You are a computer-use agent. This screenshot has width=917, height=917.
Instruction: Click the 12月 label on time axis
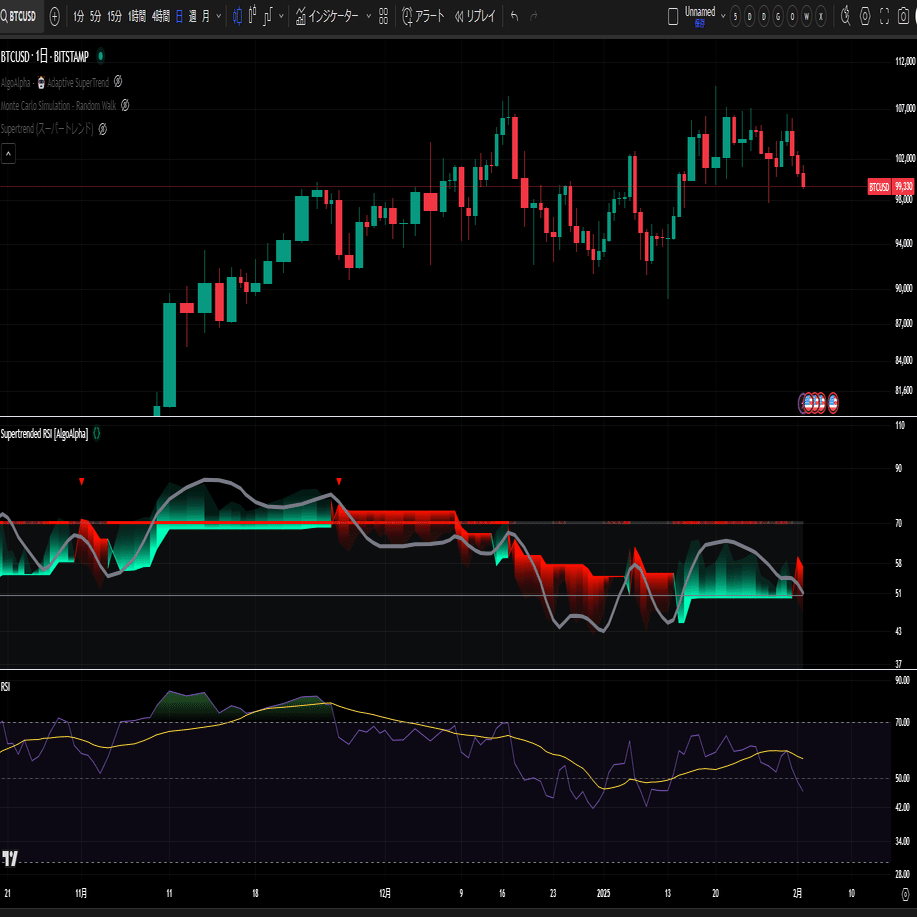385,893
